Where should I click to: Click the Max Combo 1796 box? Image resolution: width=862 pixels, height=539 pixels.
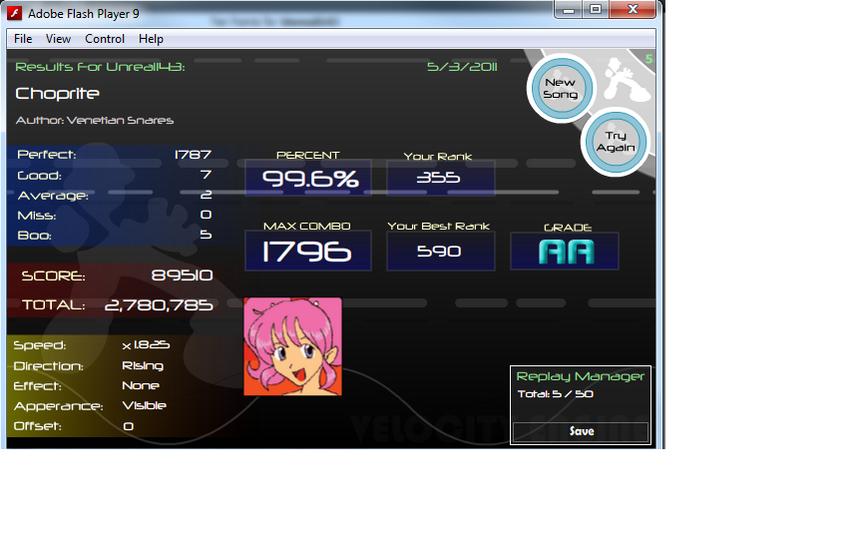[308, 251]
